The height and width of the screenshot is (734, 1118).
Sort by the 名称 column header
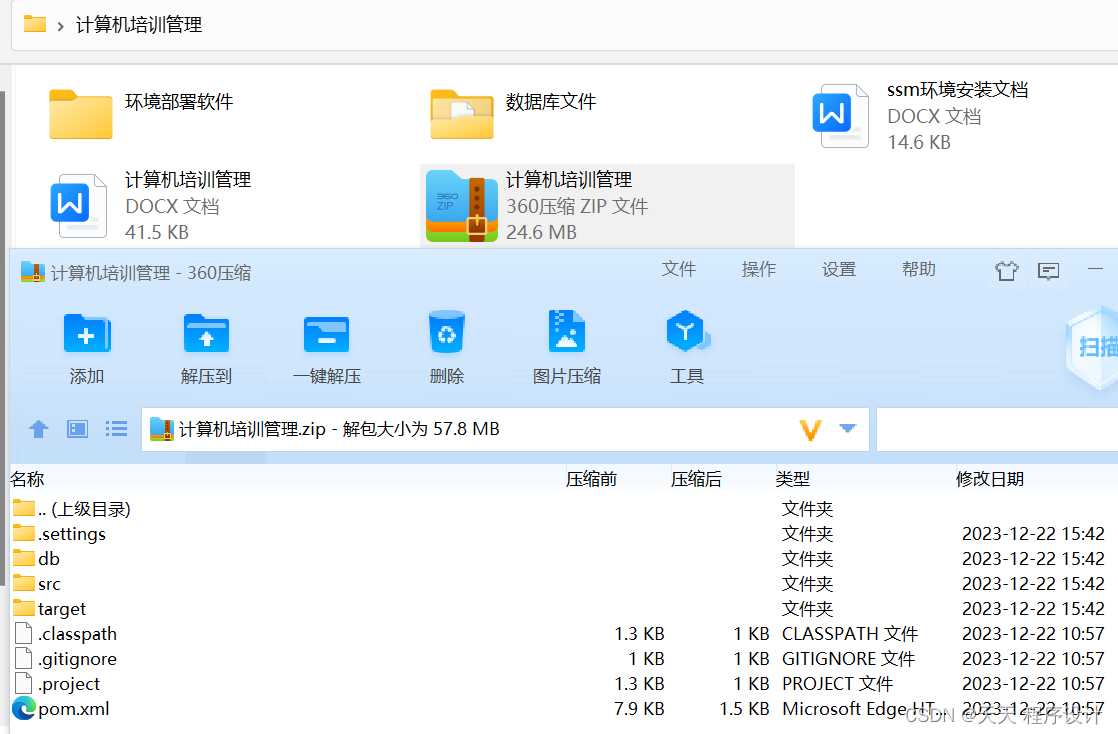click(27, 479)
